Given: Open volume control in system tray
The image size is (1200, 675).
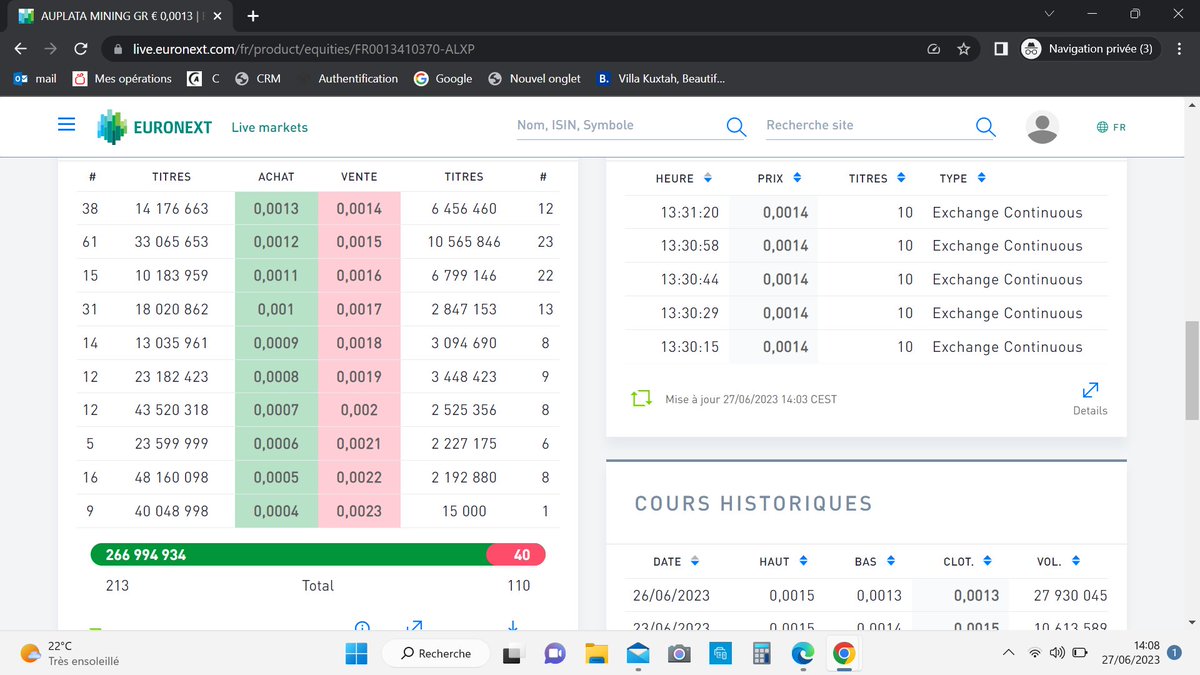Looking at the screenshot, I should point(1057,654).
